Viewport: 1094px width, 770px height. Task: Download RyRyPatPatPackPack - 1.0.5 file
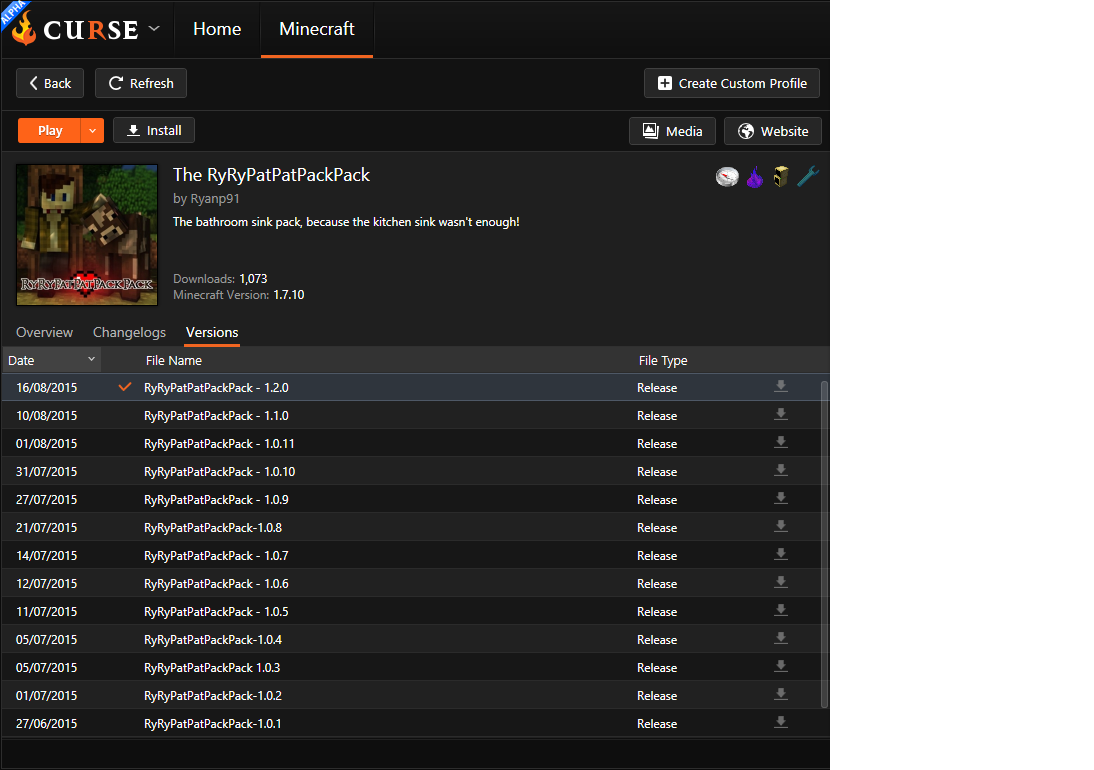pos(781,610)
